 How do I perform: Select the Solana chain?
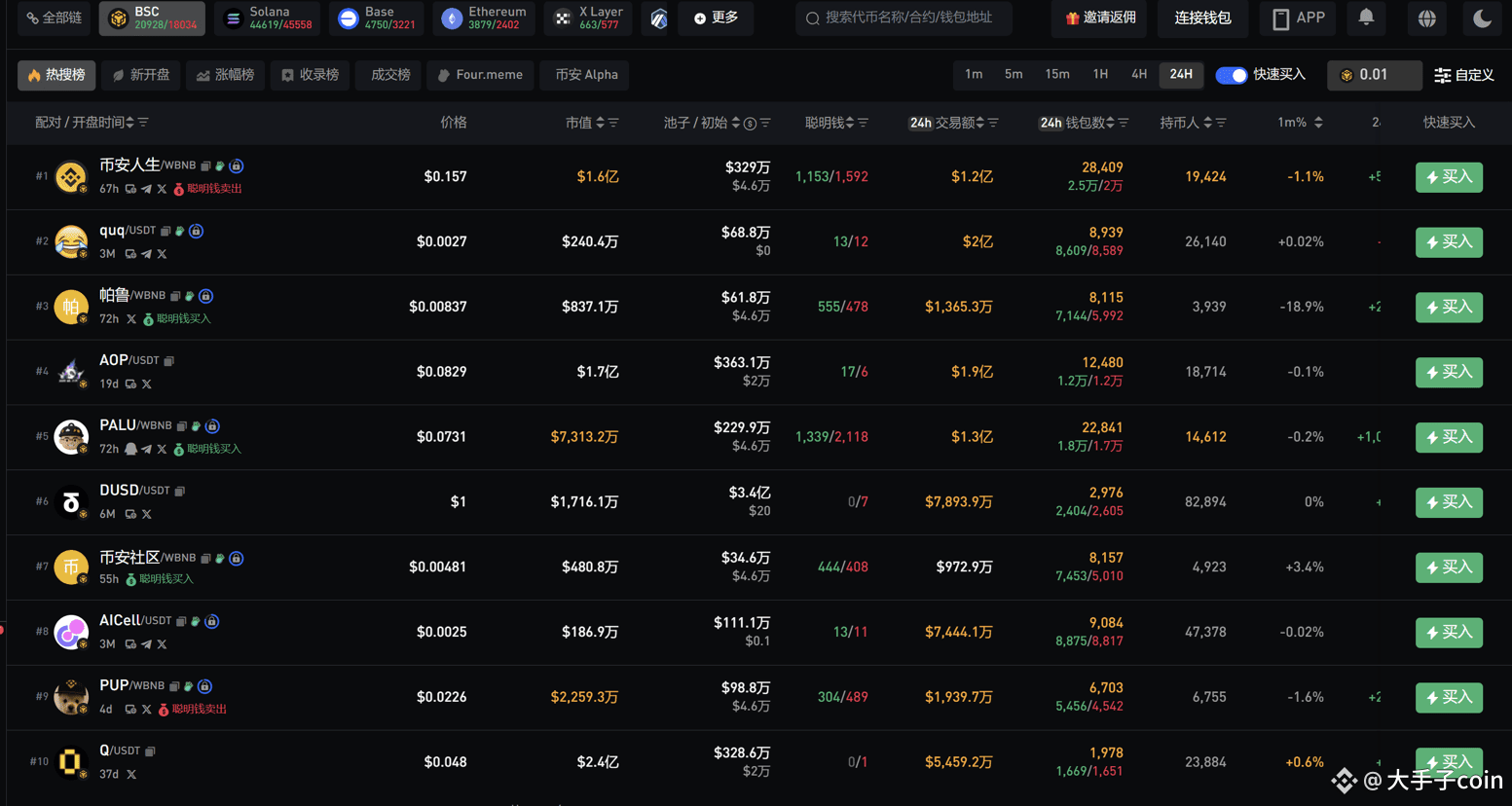[x=267, y=18]
